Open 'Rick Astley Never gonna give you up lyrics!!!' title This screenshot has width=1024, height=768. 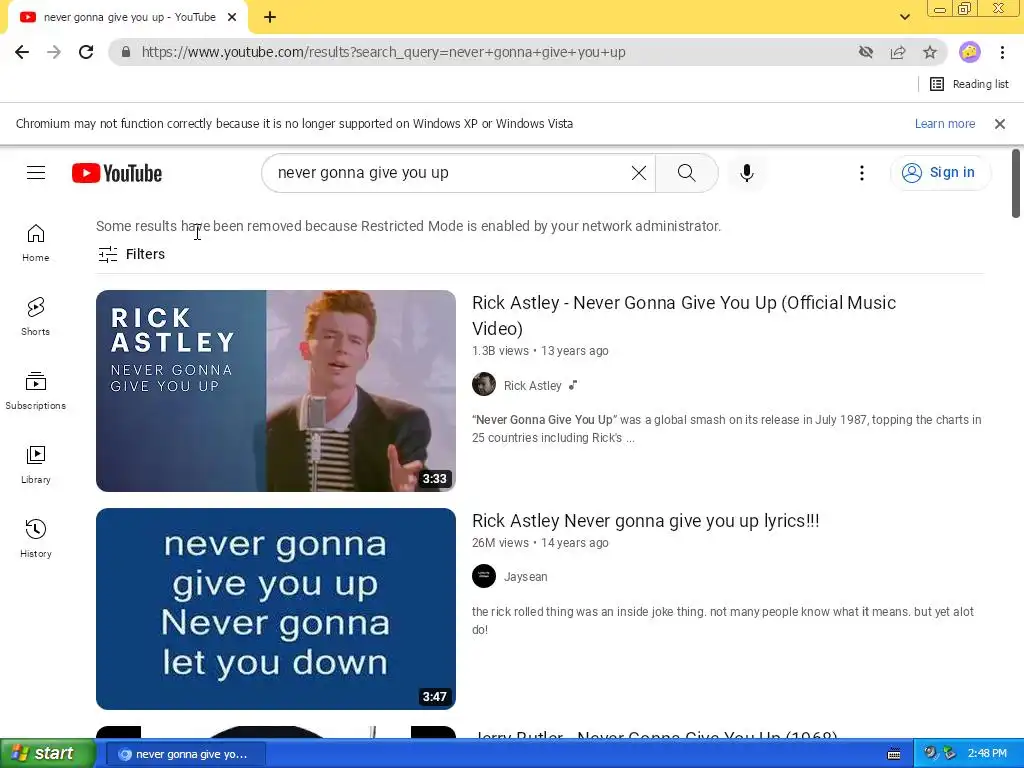coord(645,521)
